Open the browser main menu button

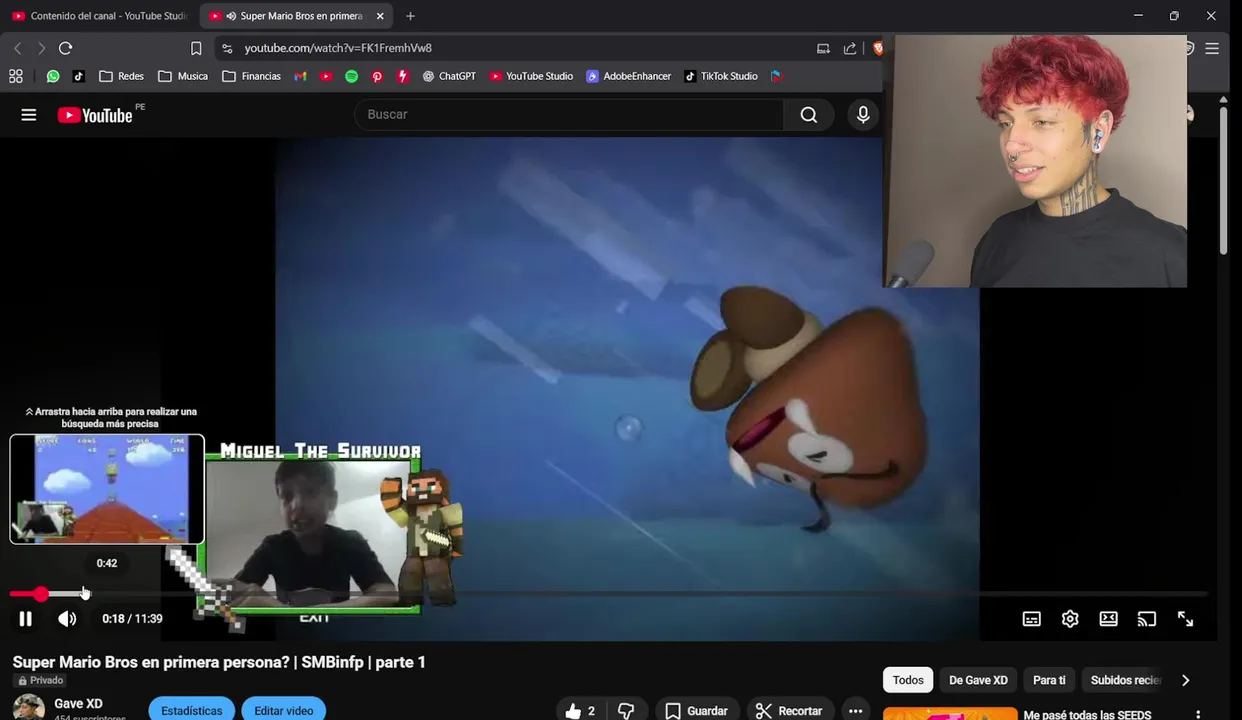click(x=1212, y=48)
